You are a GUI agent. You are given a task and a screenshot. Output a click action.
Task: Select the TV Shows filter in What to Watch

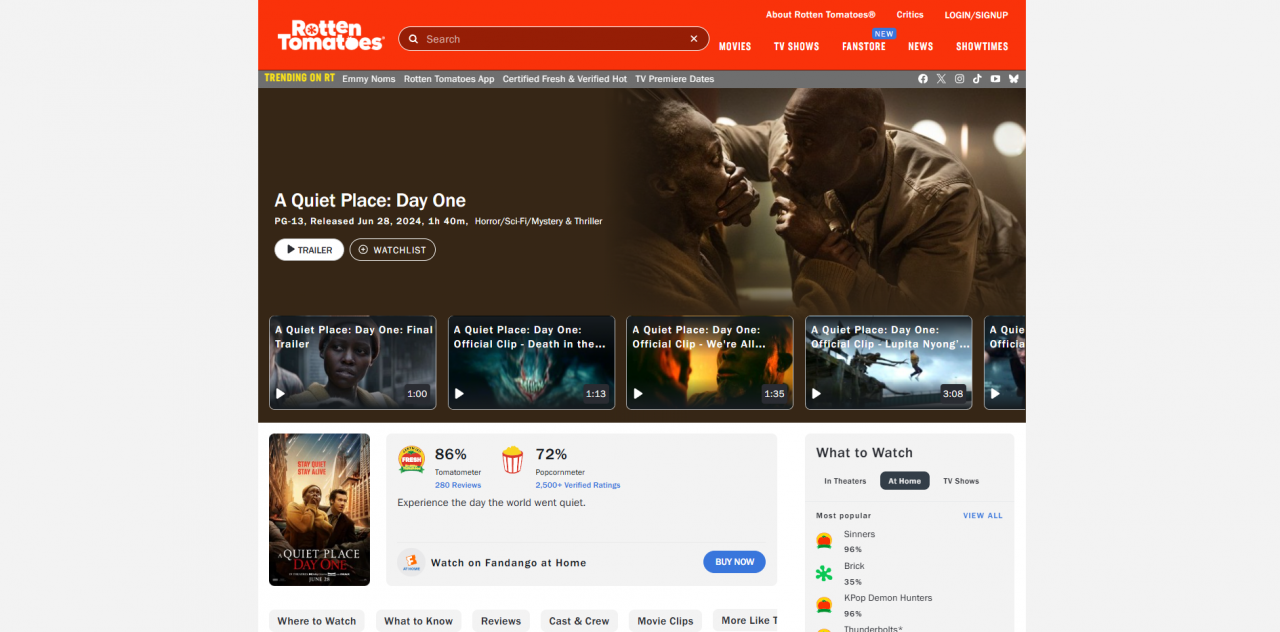point(961,481)
